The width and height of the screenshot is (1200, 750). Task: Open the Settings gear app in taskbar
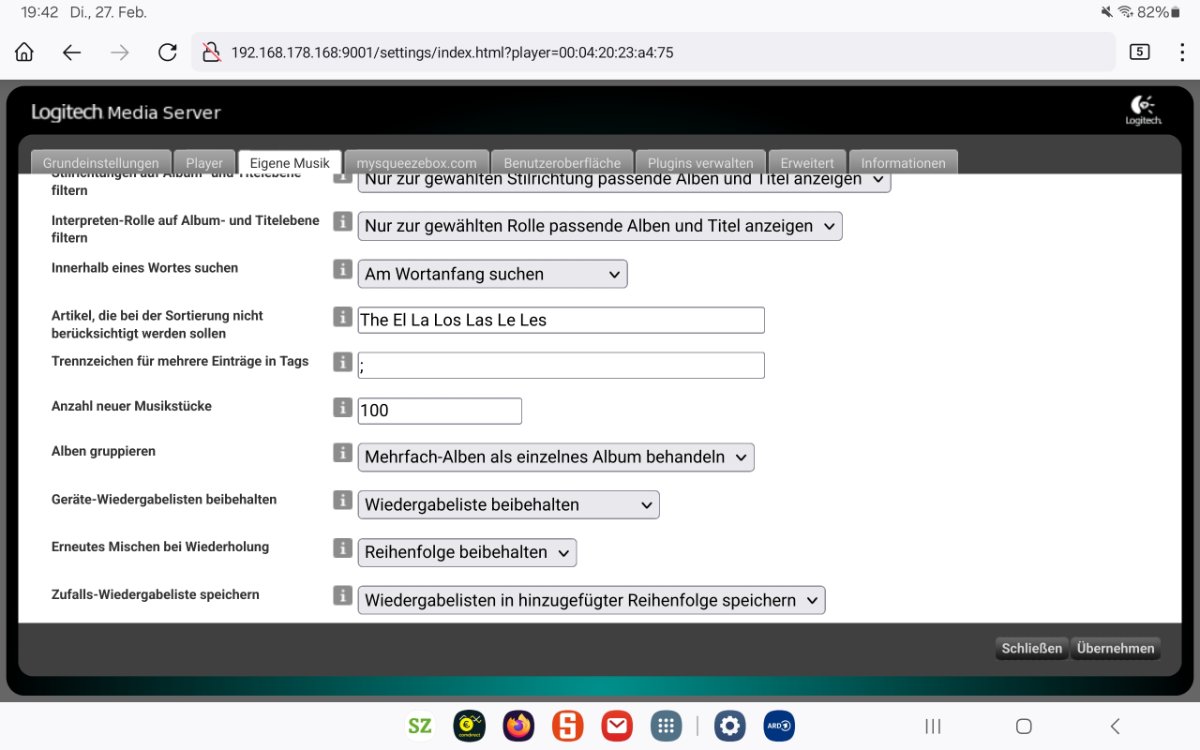click(x=730, y=726)
